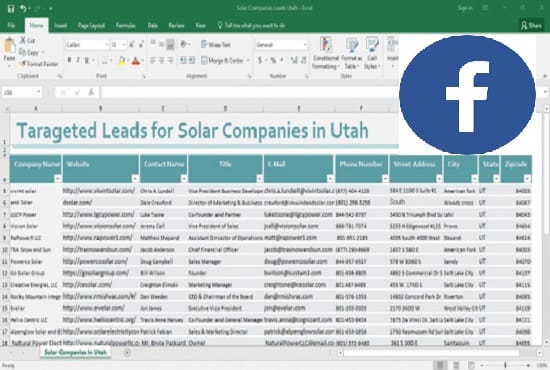The width and height of the screenshot is (550, 370).
Task: Open Company Name filter dropdown
Action: coord(57,179)
